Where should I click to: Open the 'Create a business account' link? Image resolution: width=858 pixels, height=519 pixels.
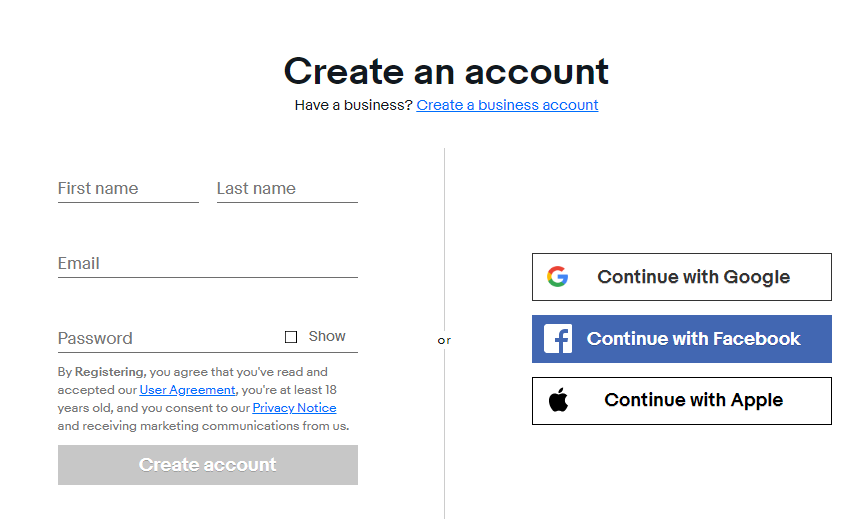click(507, 105)
